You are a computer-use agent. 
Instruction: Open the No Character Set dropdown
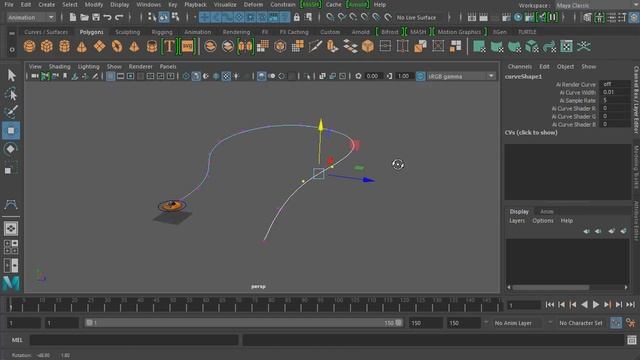coord(581,323)
